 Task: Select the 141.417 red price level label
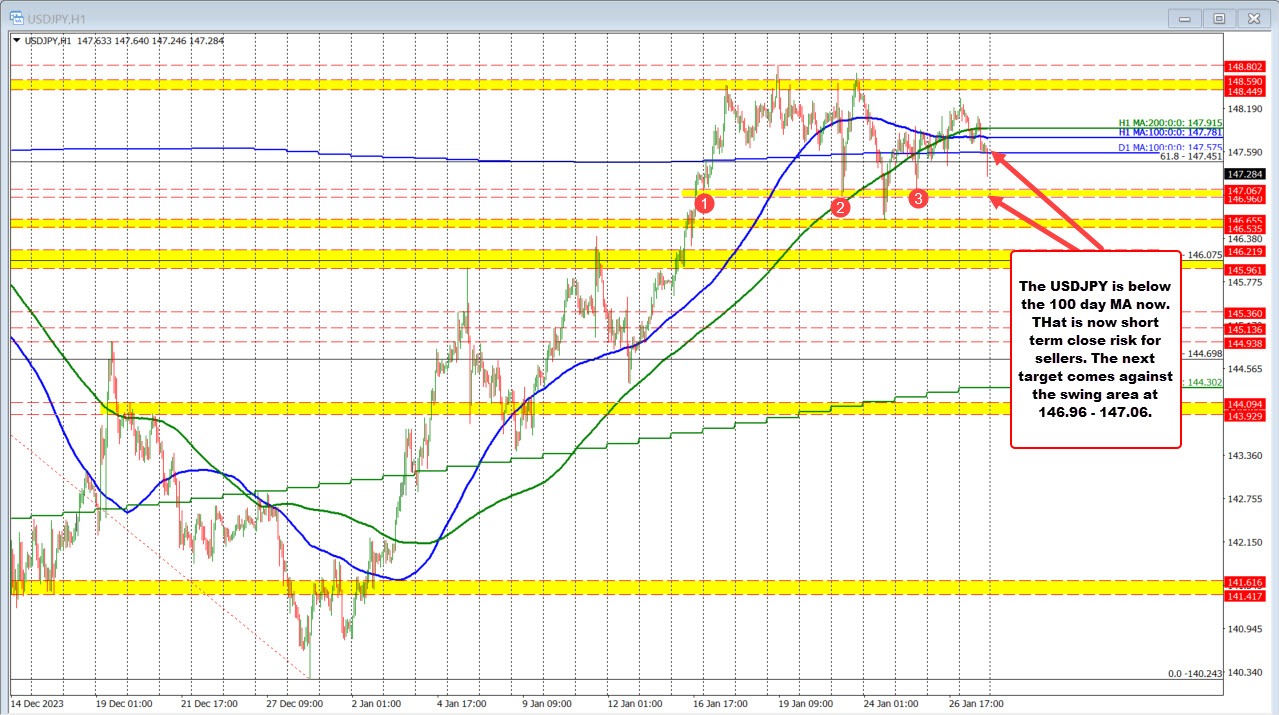coord(1246,596)
